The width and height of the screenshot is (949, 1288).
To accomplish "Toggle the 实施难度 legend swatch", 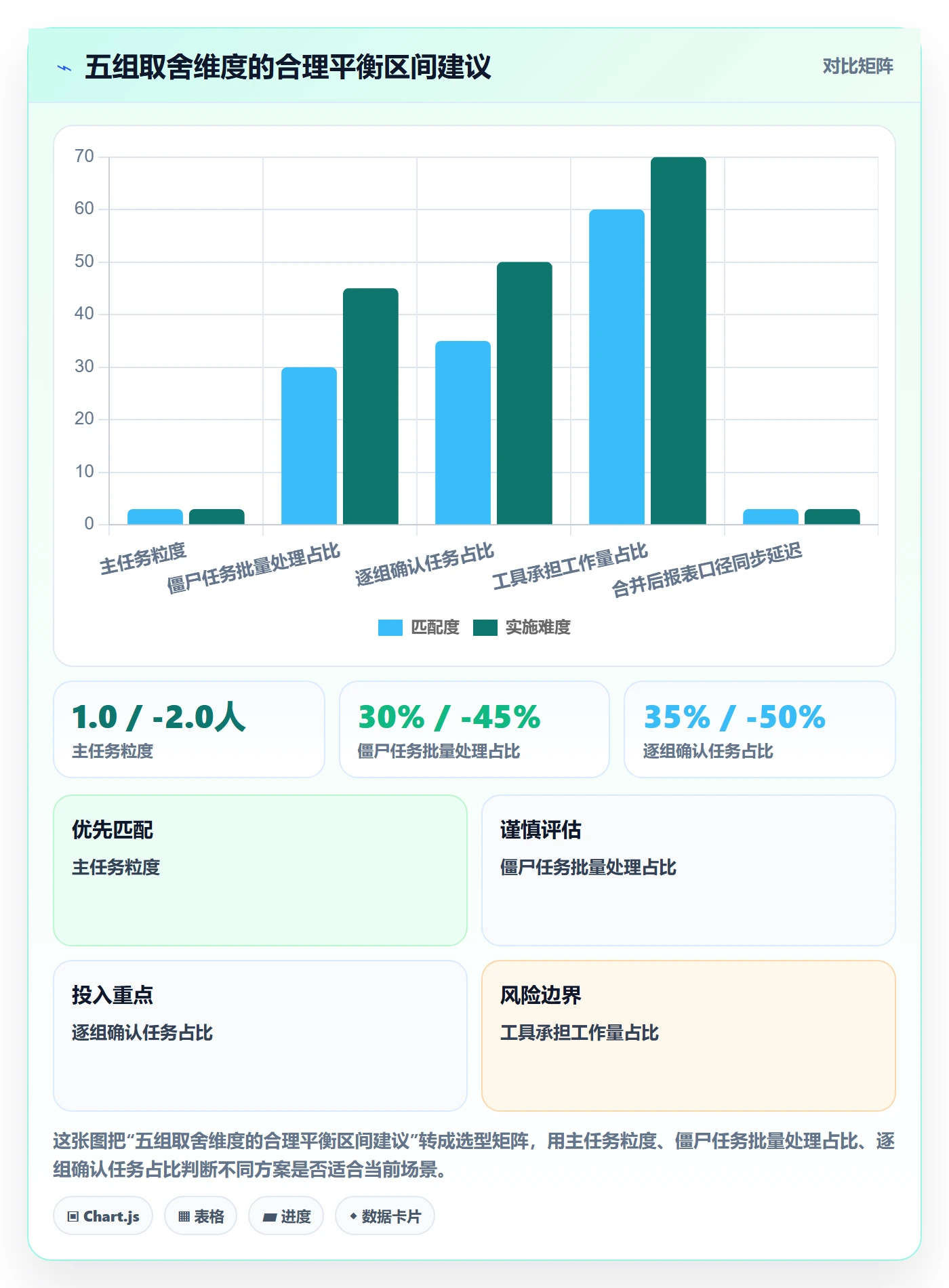I will click(485, 628).
